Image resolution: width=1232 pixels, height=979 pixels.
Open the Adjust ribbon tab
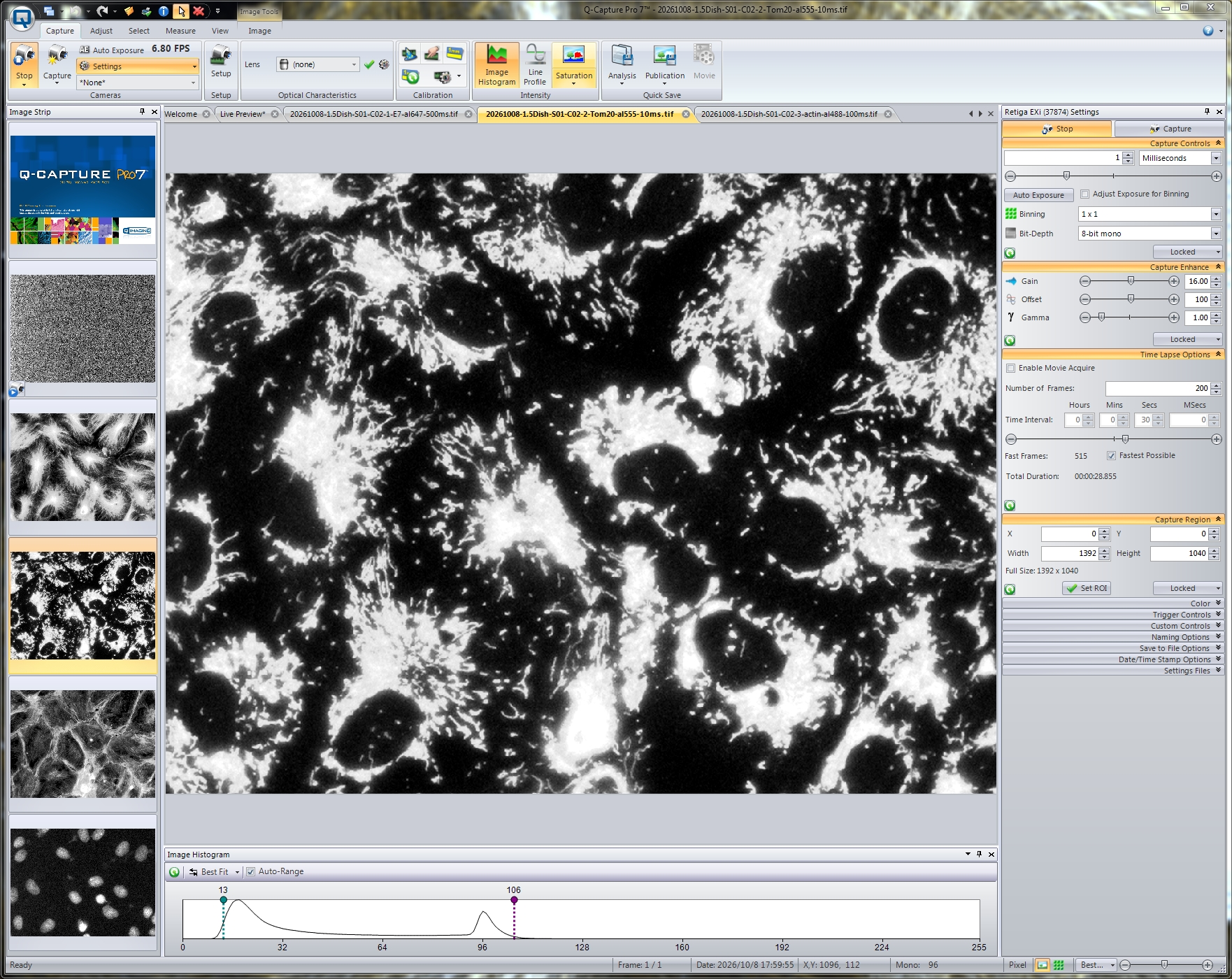(x=101, y=31)
